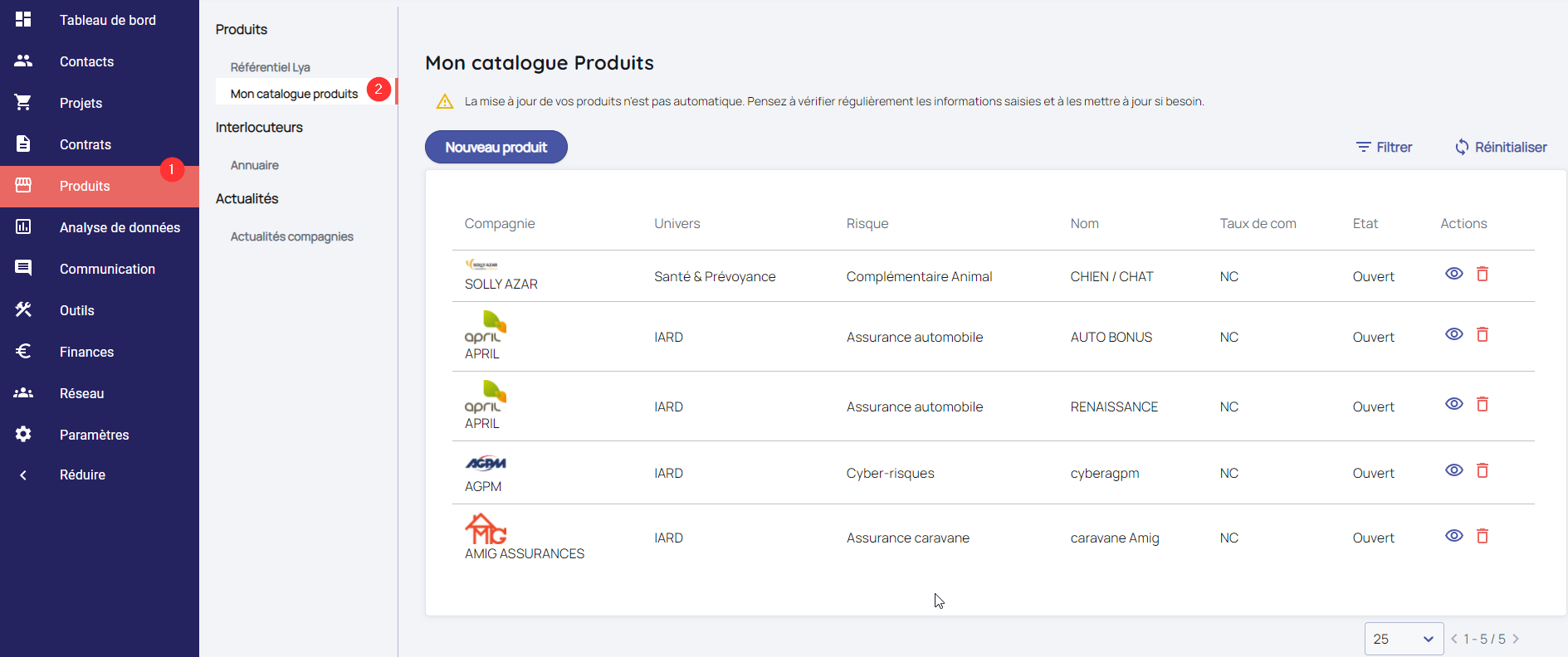Click the Outils tools icon
Viewport: 1568px width, 657px height.
23,309
